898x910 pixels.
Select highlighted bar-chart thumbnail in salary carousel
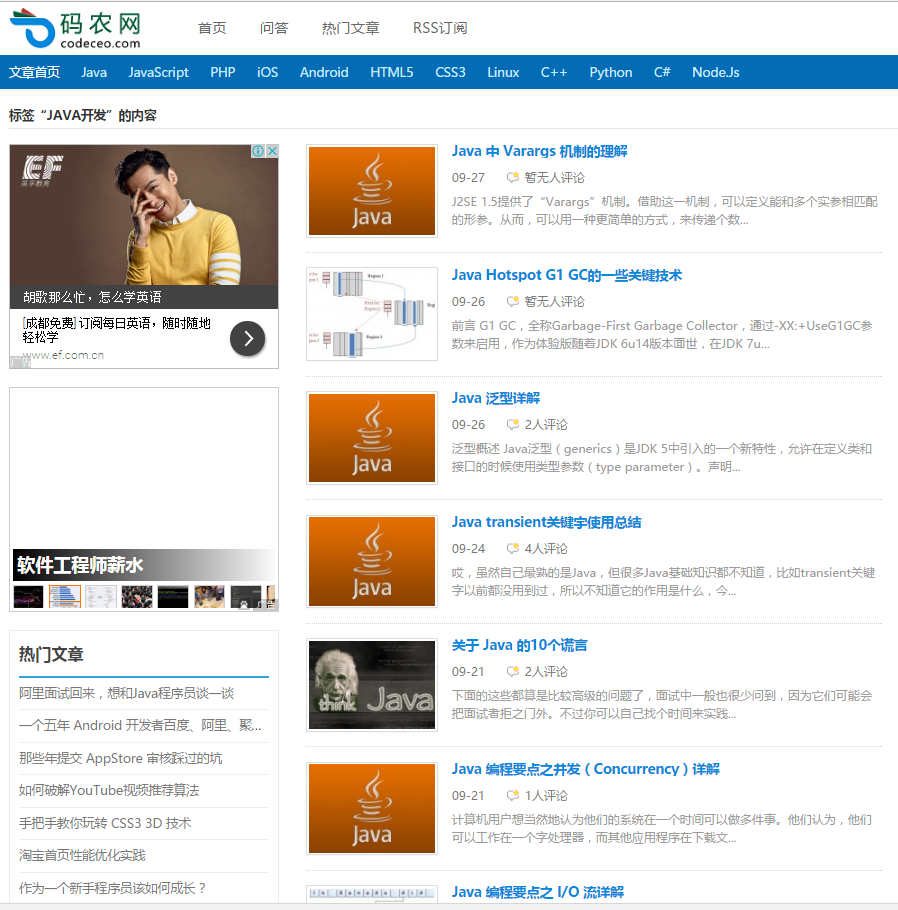point(64,597)
